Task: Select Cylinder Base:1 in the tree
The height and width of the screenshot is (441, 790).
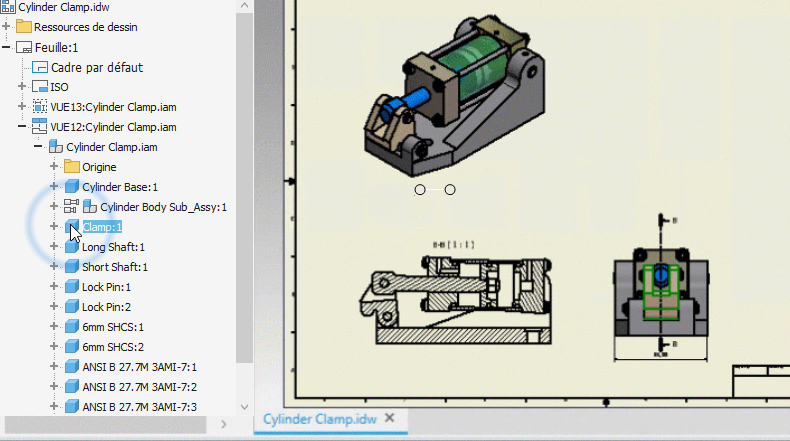Action: (x=120, y=187)
